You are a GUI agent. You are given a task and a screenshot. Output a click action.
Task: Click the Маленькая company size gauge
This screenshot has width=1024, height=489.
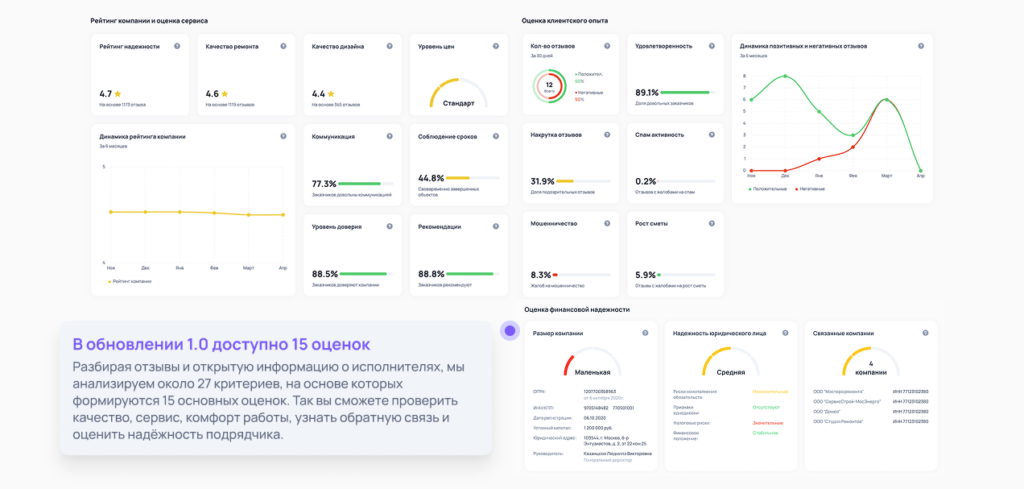point(592,362)
